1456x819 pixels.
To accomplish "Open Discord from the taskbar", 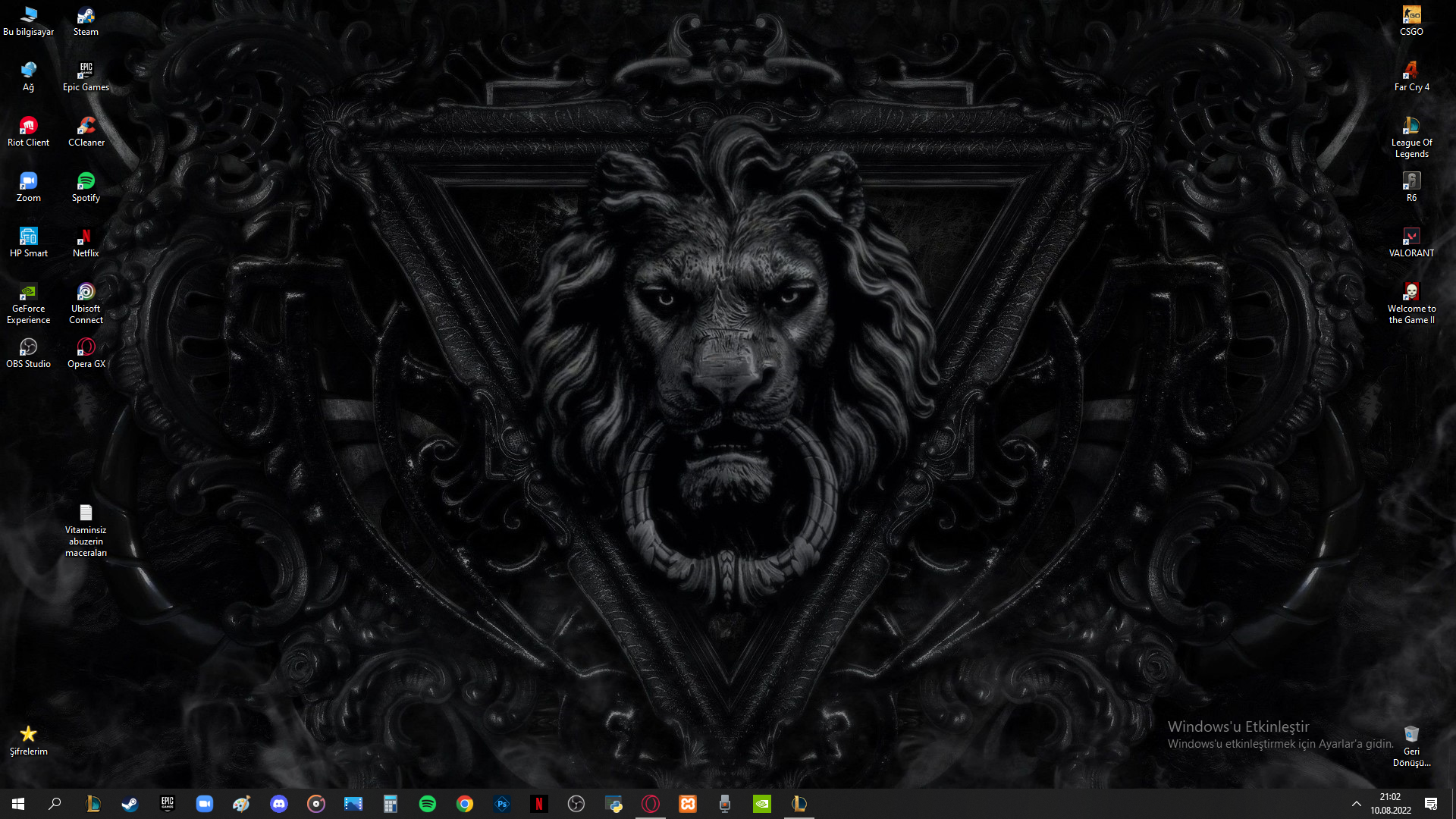I will [x=279, y=804].
